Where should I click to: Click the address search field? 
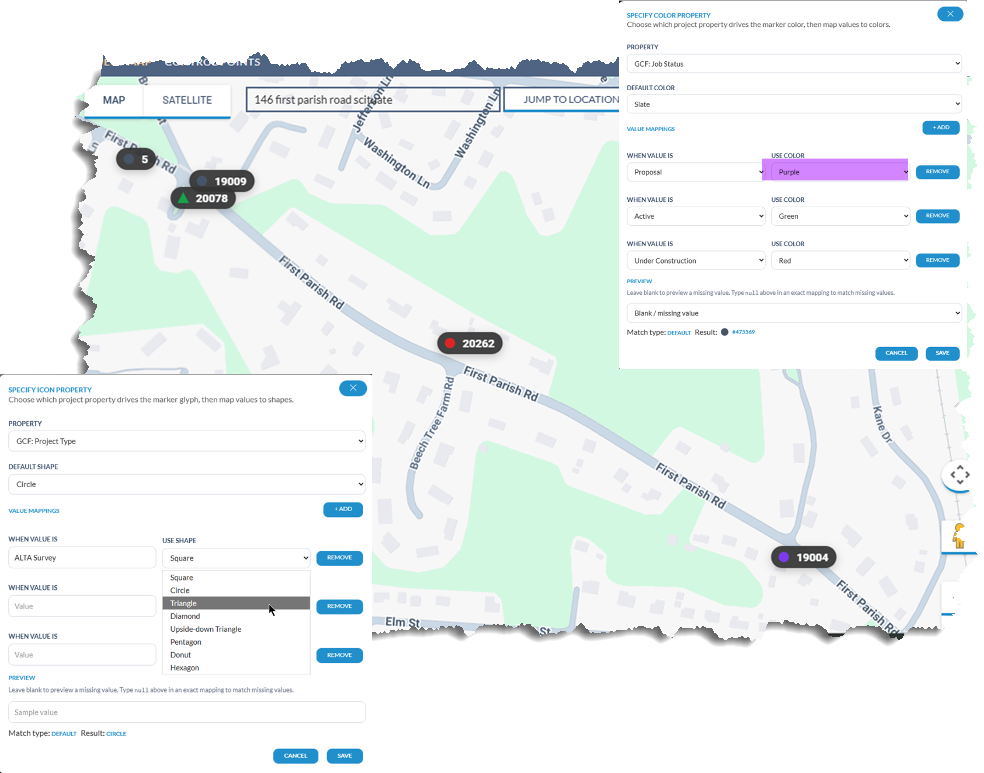coord(373,100)
